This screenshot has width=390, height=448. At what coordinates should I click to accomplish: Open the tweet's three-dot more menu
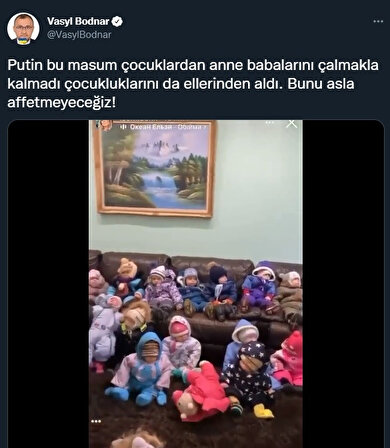pyautogui.click(x=378, y=21)
